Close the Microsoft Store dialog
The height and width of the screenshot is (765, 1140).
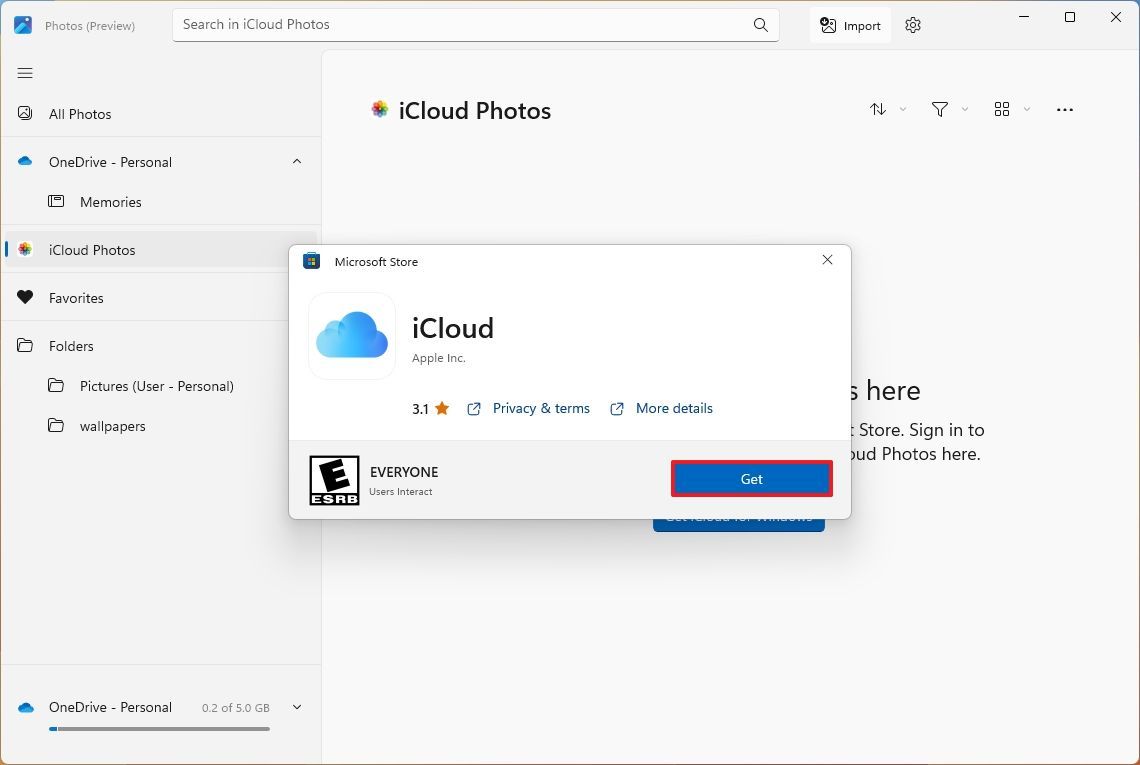pyautogui.click(x=827, y=260)
